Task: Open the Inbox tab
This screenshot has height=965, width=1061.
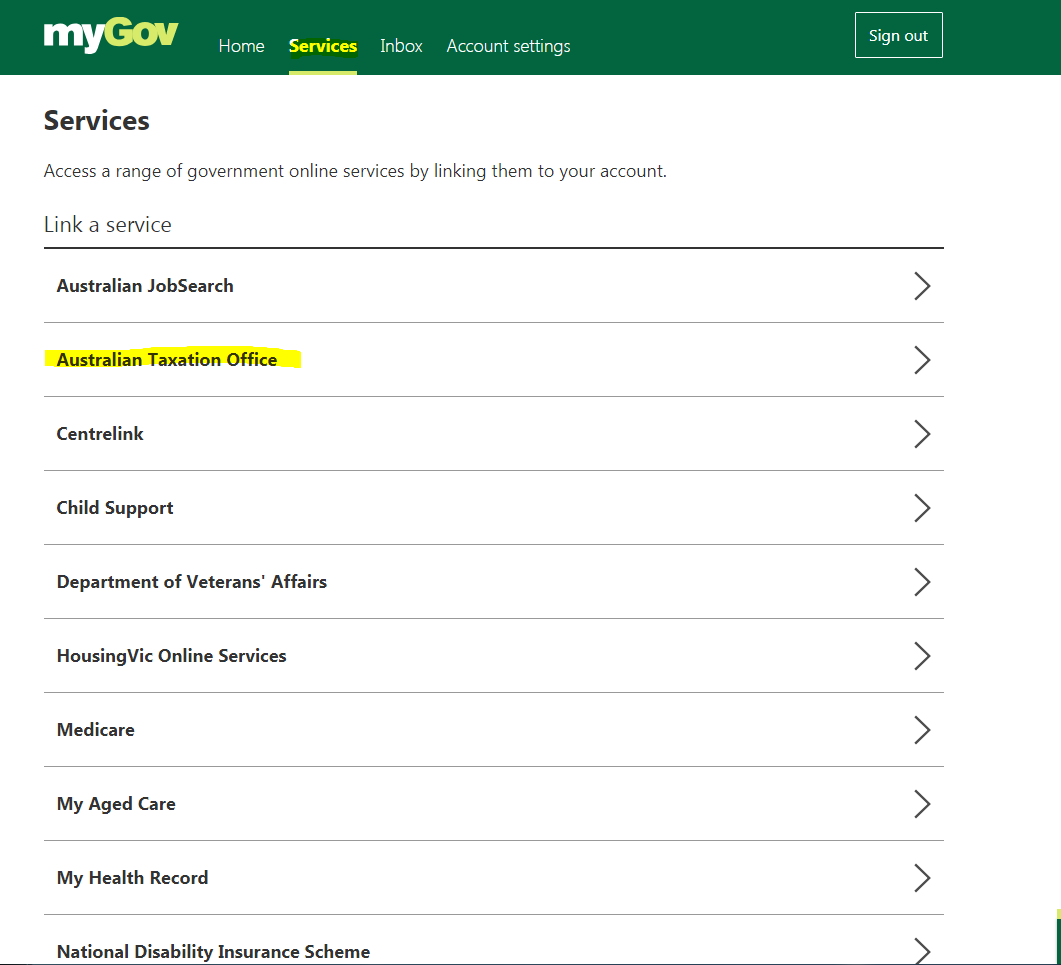Action: 401,46
